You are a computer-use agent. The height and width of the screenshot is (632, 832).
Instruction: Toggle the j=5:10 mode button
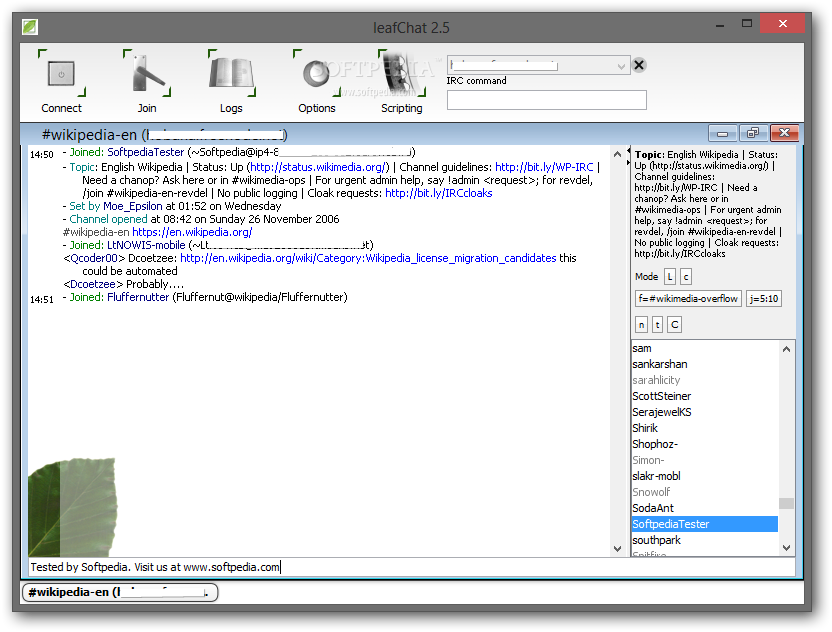coord(764,299)
